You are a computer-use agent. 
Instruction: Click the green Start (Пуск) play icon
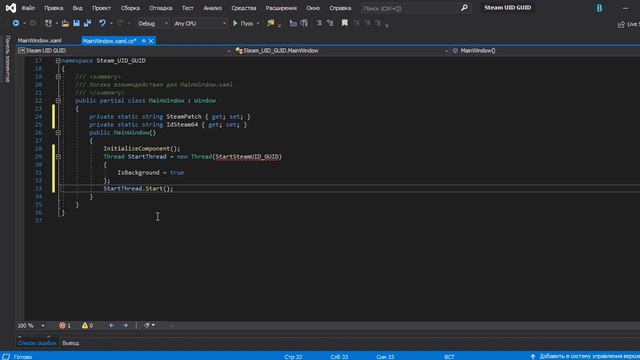235,23
